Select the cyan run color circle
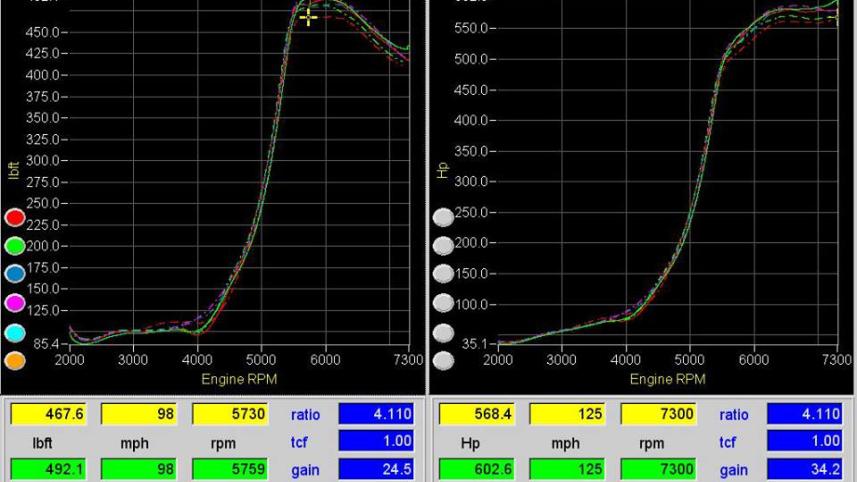Screen dimensions: 857x482 tap(15, 333)
